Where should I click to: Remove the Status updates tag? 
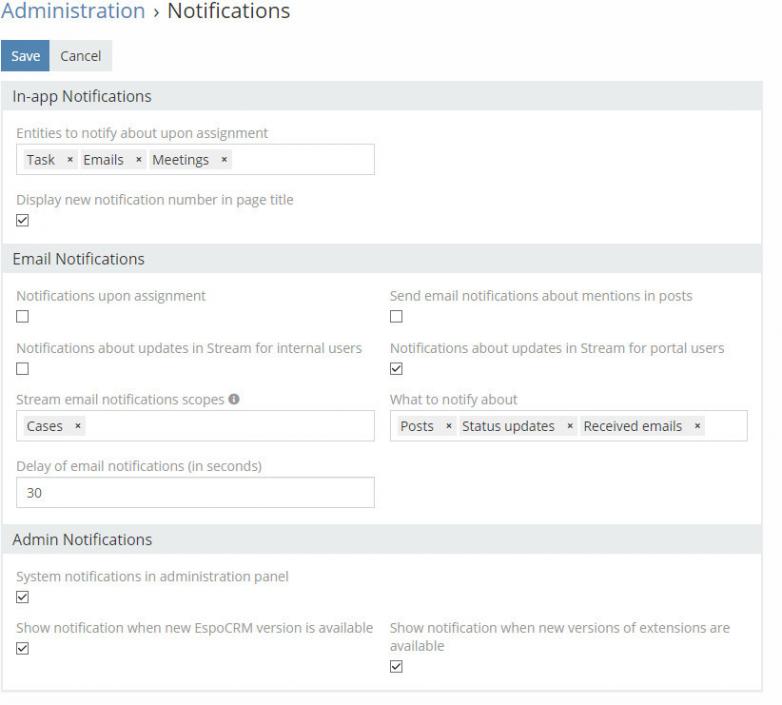click(570, 426)
